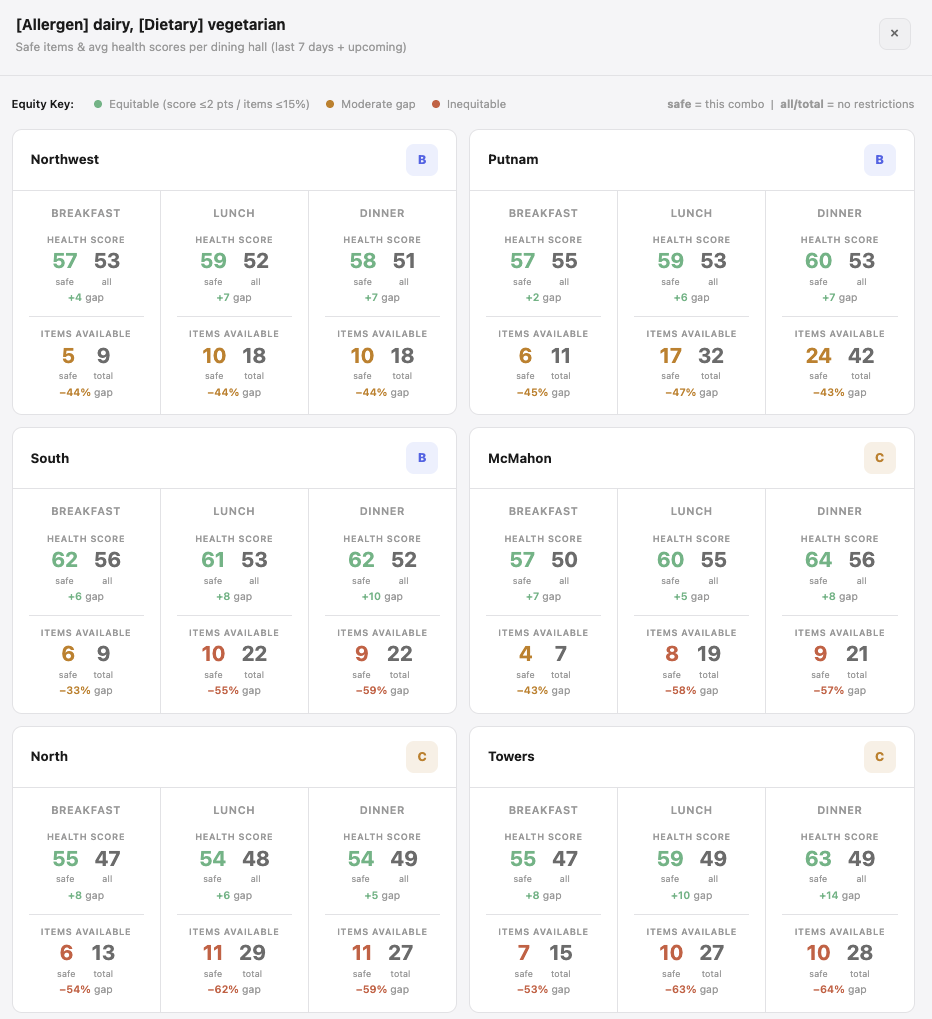Select Northwest's B grade badge
This screenshot has width=932, height=1019.
(422, 160)
